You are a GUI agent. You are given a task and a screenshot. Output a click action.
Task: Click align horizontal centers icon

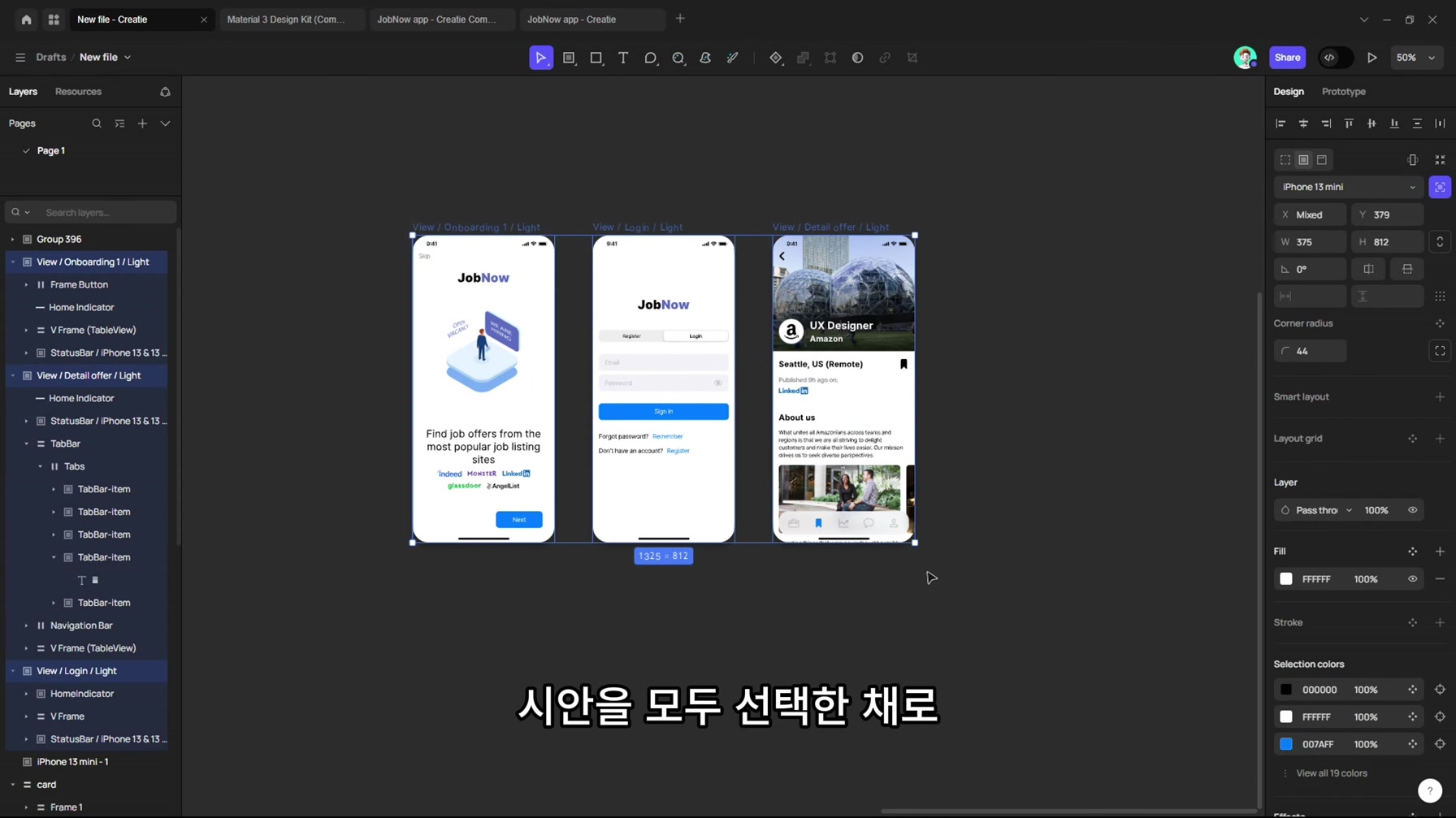(x=1303, y=123)
